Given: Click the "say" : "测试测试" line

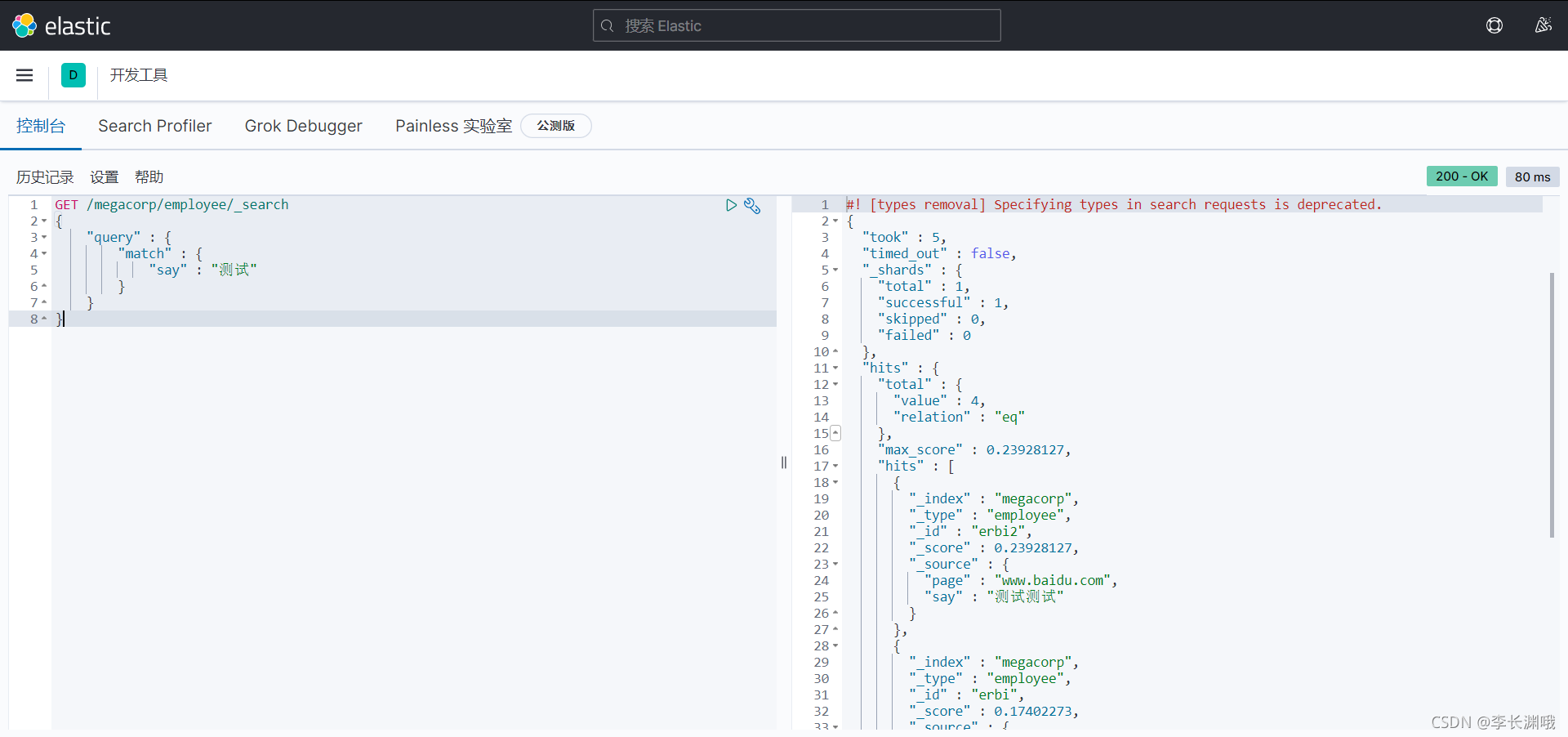Looking at the screenshot, I should coord(994,597).
